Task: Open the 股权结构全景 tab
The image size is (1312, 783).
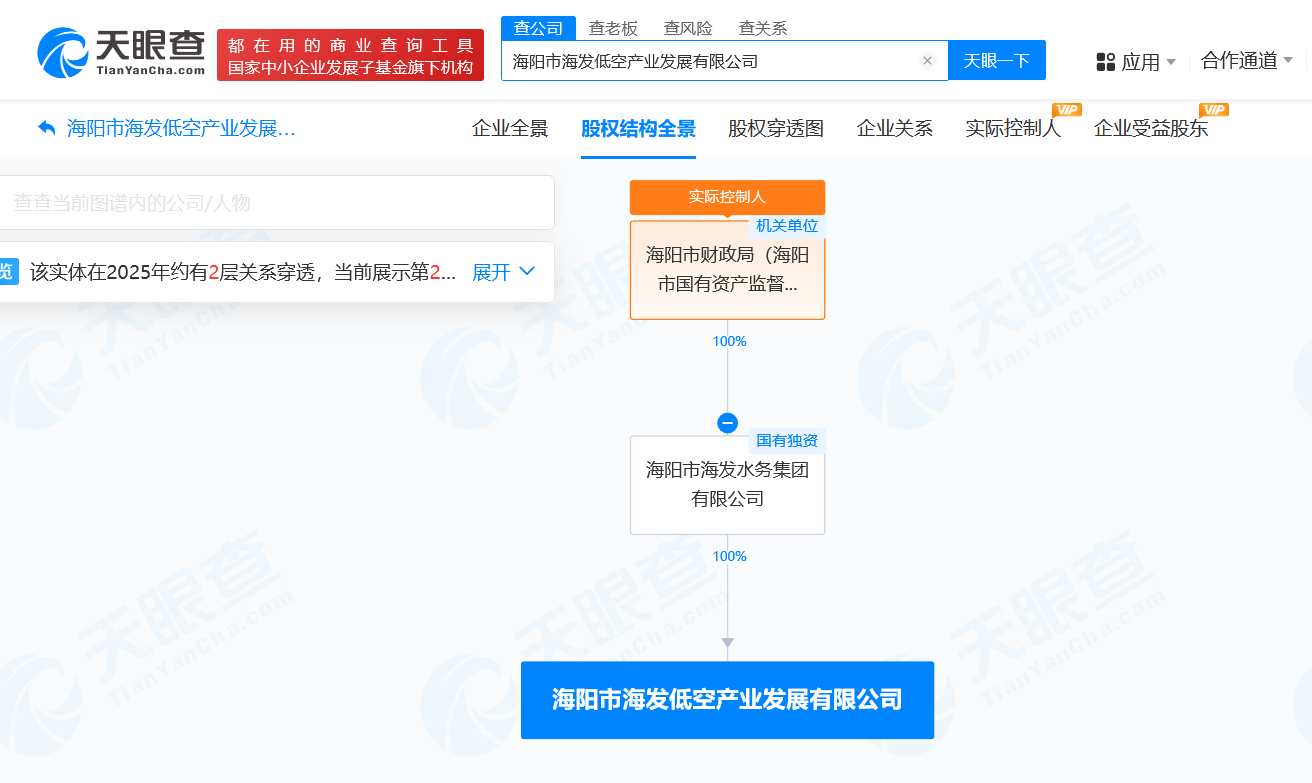Action: click(x=638, y=128)
